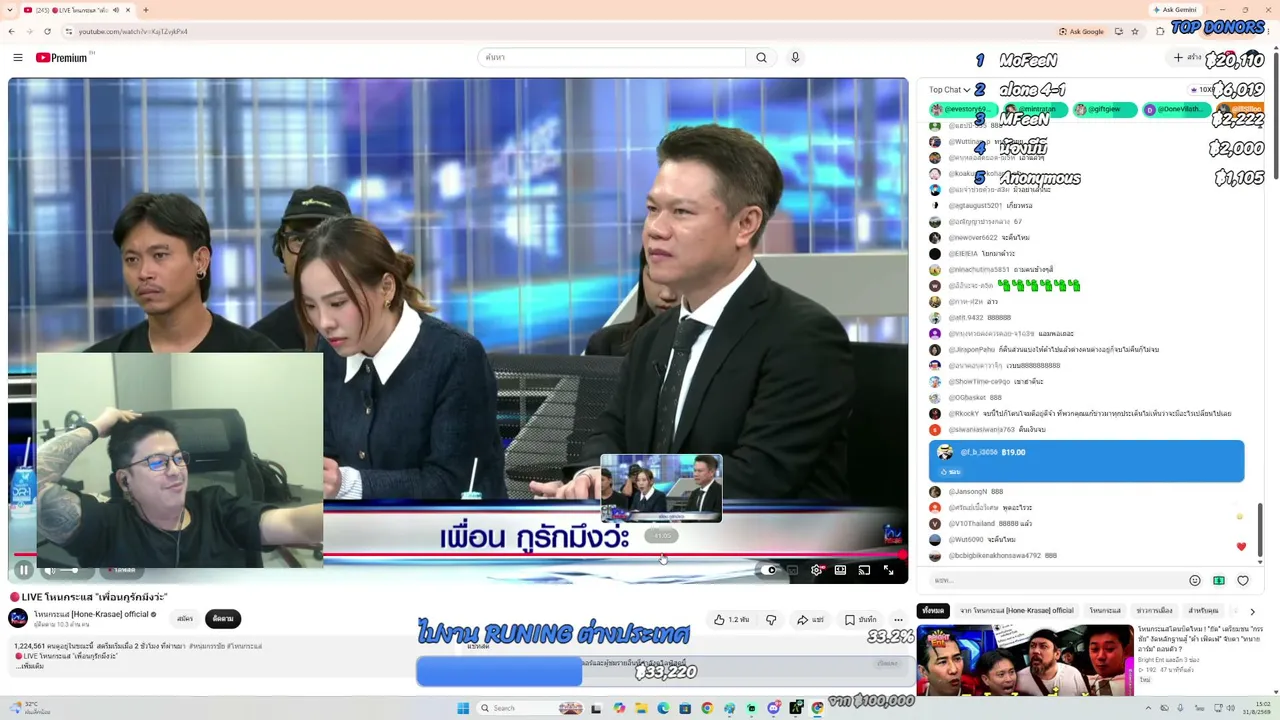Open a new browser tab
This screenshot has height=720, width=1280.
pos(146,10)
